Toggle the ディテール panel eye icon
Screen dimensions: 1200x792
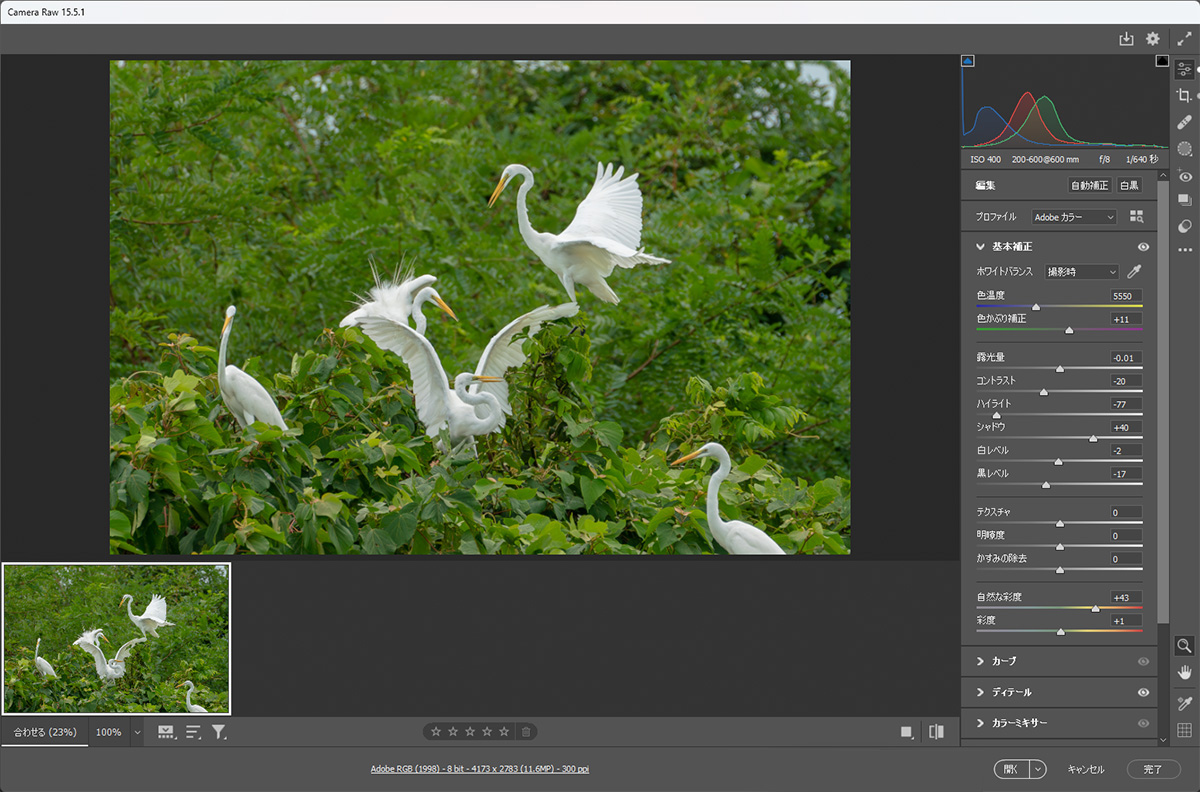coord(1143,692)
